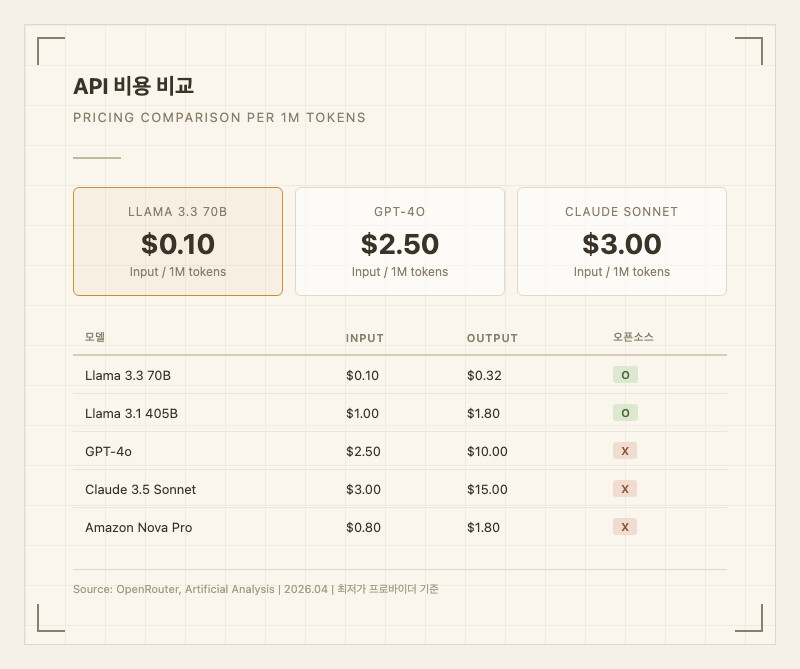
Task: Click the gold accent line below the title
Action: 95,156
